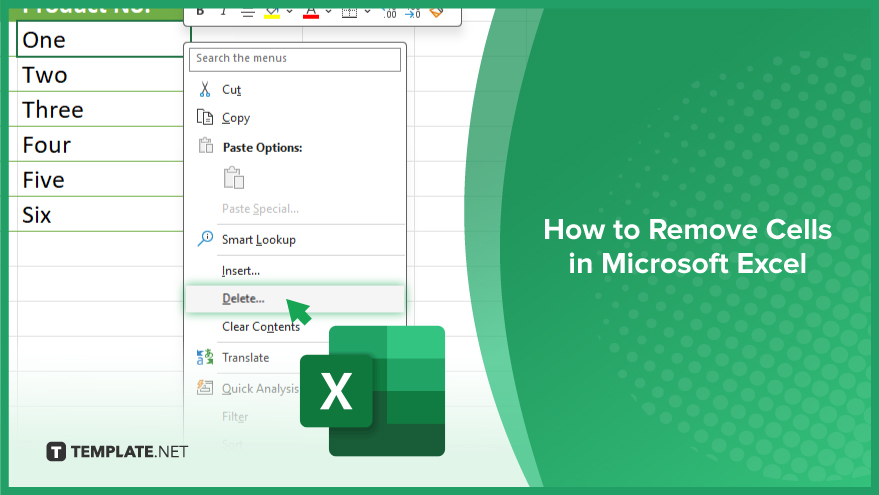Select the cell containing Four
The height and width of the screenshot is (495, 879).
pos(100,145)
